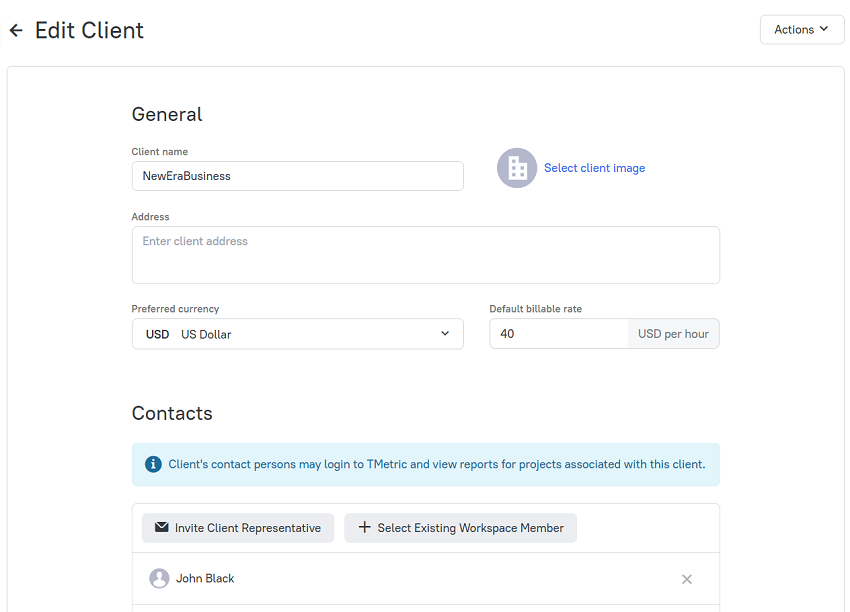Image resolution: width=850 pixels, height=612 pixels.
Task: Click the John Black contact name
Action: (205, 579)
